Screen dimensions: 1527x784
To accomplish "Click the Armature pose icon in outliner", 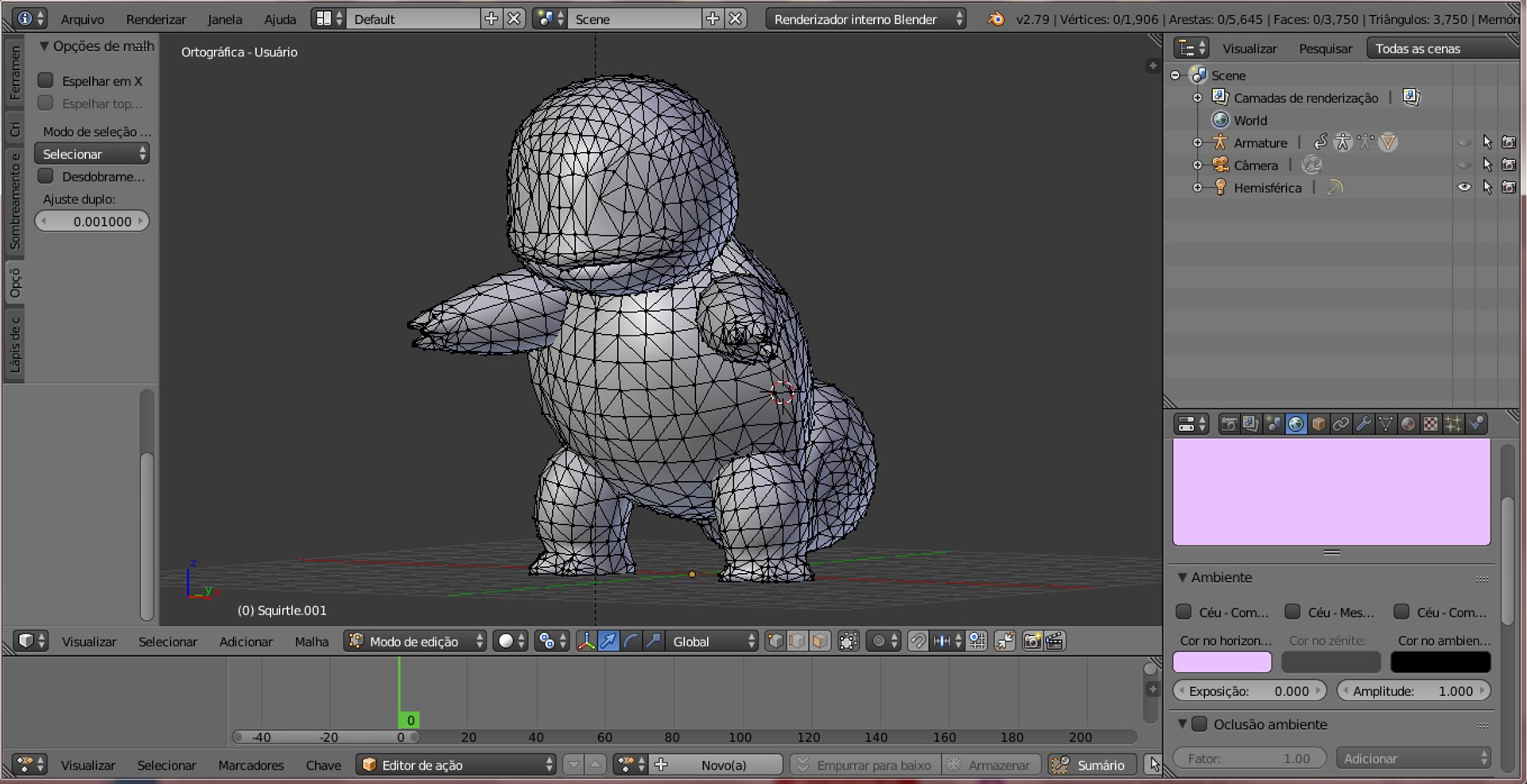I will click(1343, 142).
